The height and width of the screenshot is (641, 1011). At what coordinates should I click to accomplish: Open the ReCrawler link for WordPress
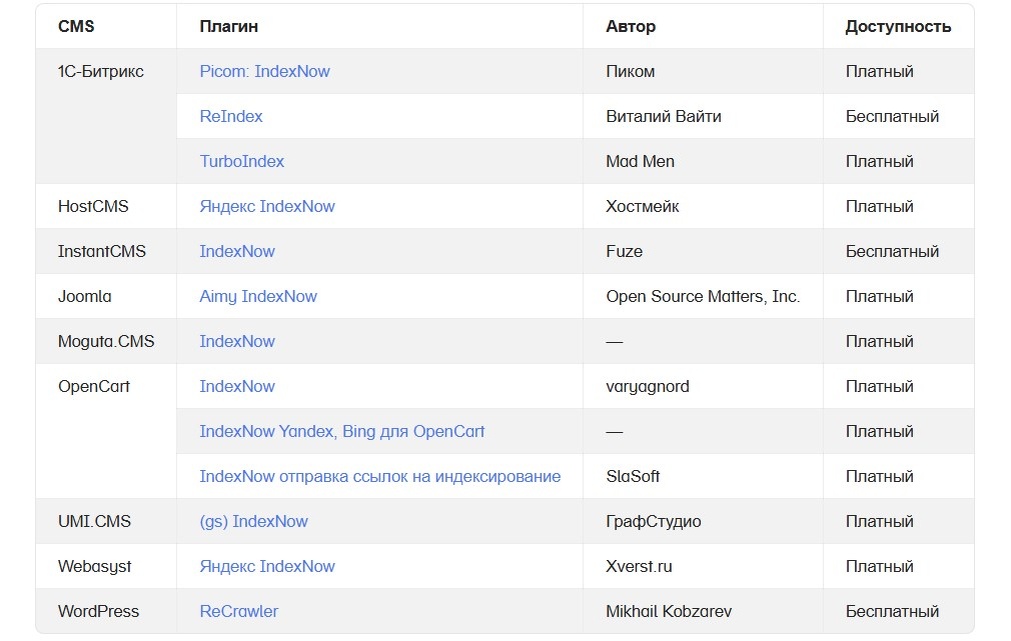(239, 612)
